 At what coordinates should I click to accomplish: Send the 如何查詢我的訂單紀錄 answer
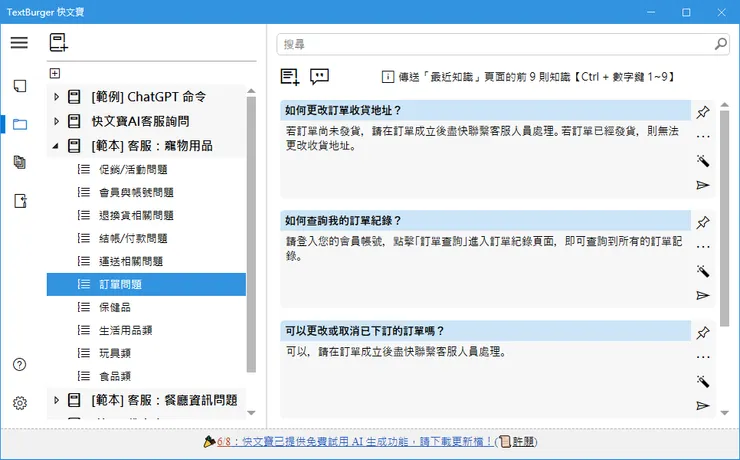pyautogui.click(x=703, y=295)
